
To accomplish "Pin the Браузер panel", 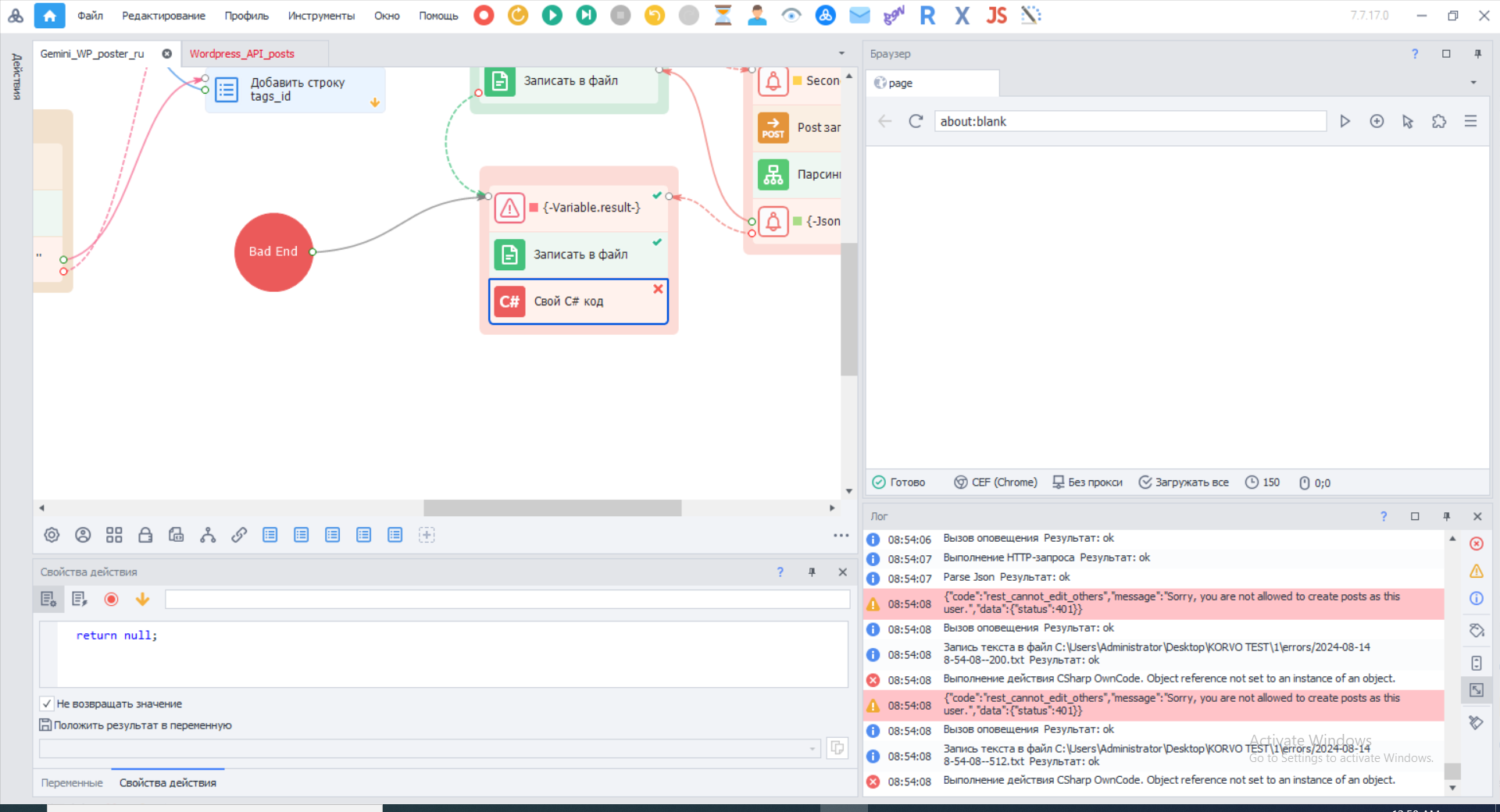I will [1477, 54].
